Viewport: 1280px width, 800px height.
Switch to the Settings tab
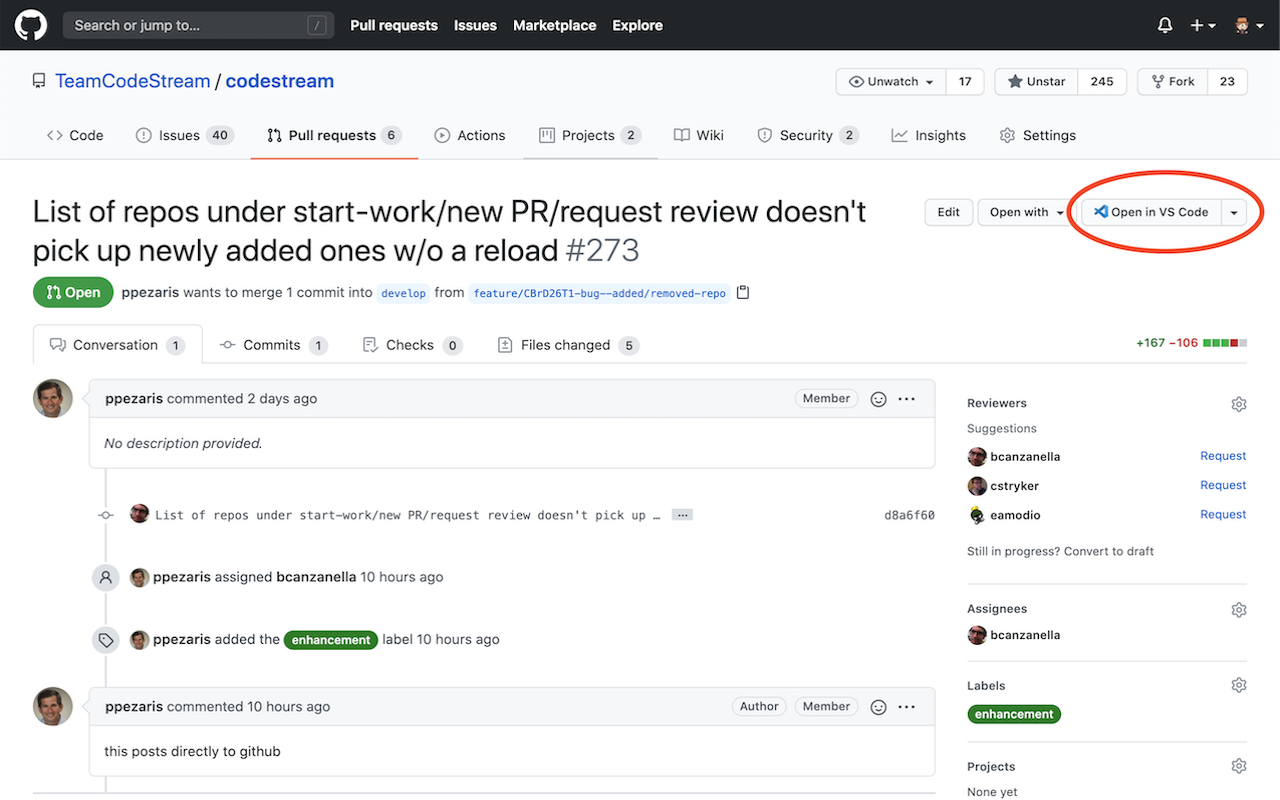[1038, 135]
